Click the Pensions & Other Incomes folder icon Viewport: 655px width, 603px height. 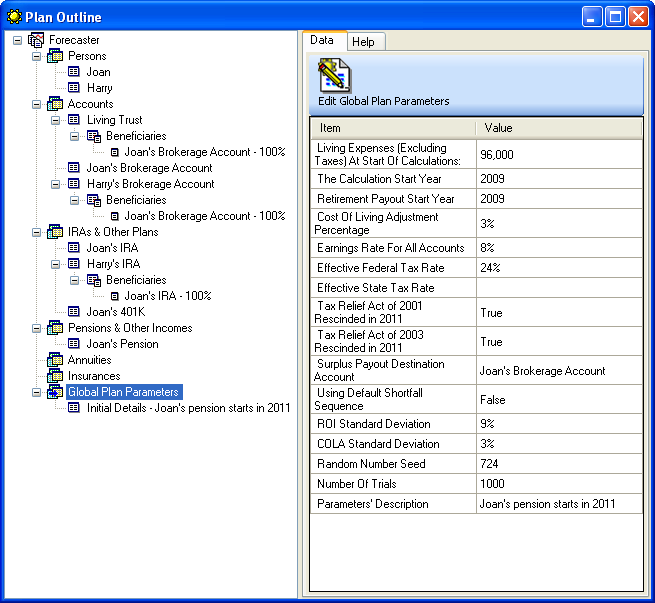[x=55, y=328]
